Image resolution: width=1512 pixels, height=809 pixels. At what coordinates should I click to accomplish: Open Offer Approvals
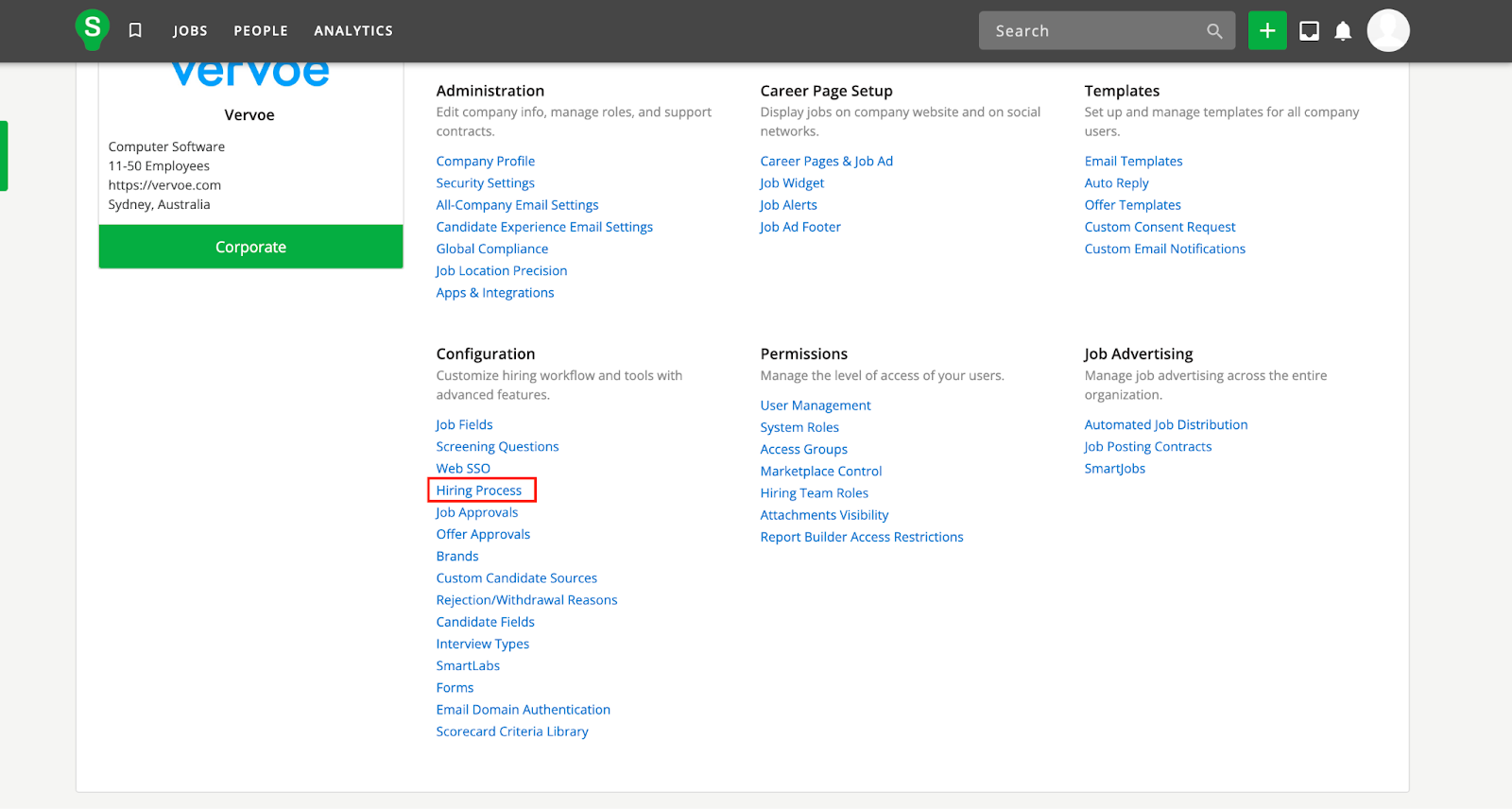[x=483, y=535]
